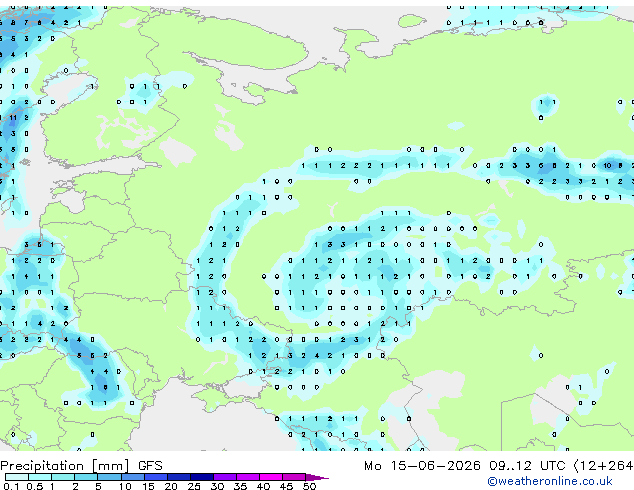
Task: Select the 35–40 mm violet legend swatch
Action: [248, 477]
